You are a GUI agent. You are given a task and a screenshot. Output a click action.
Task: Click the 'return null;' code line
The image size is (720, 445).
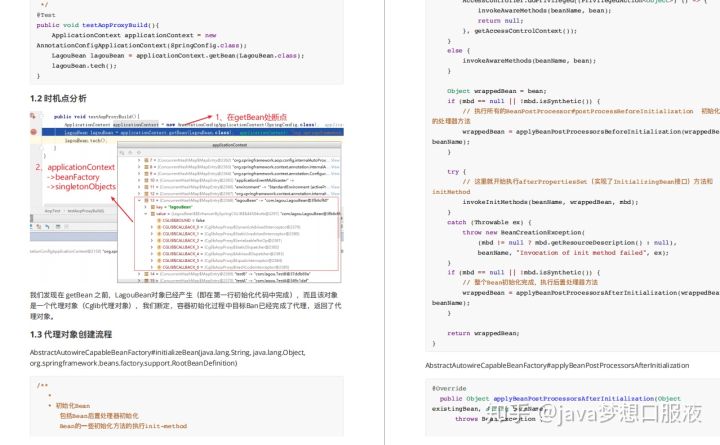pyautogui.click(x=500, y=21)
